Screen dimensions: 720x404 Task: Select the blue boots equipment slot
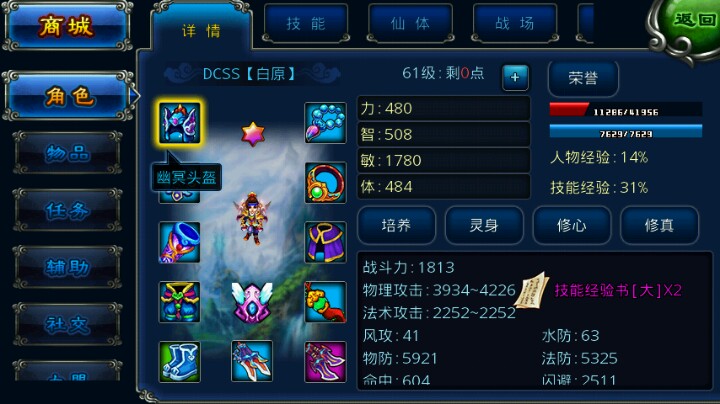click(180, 361)
